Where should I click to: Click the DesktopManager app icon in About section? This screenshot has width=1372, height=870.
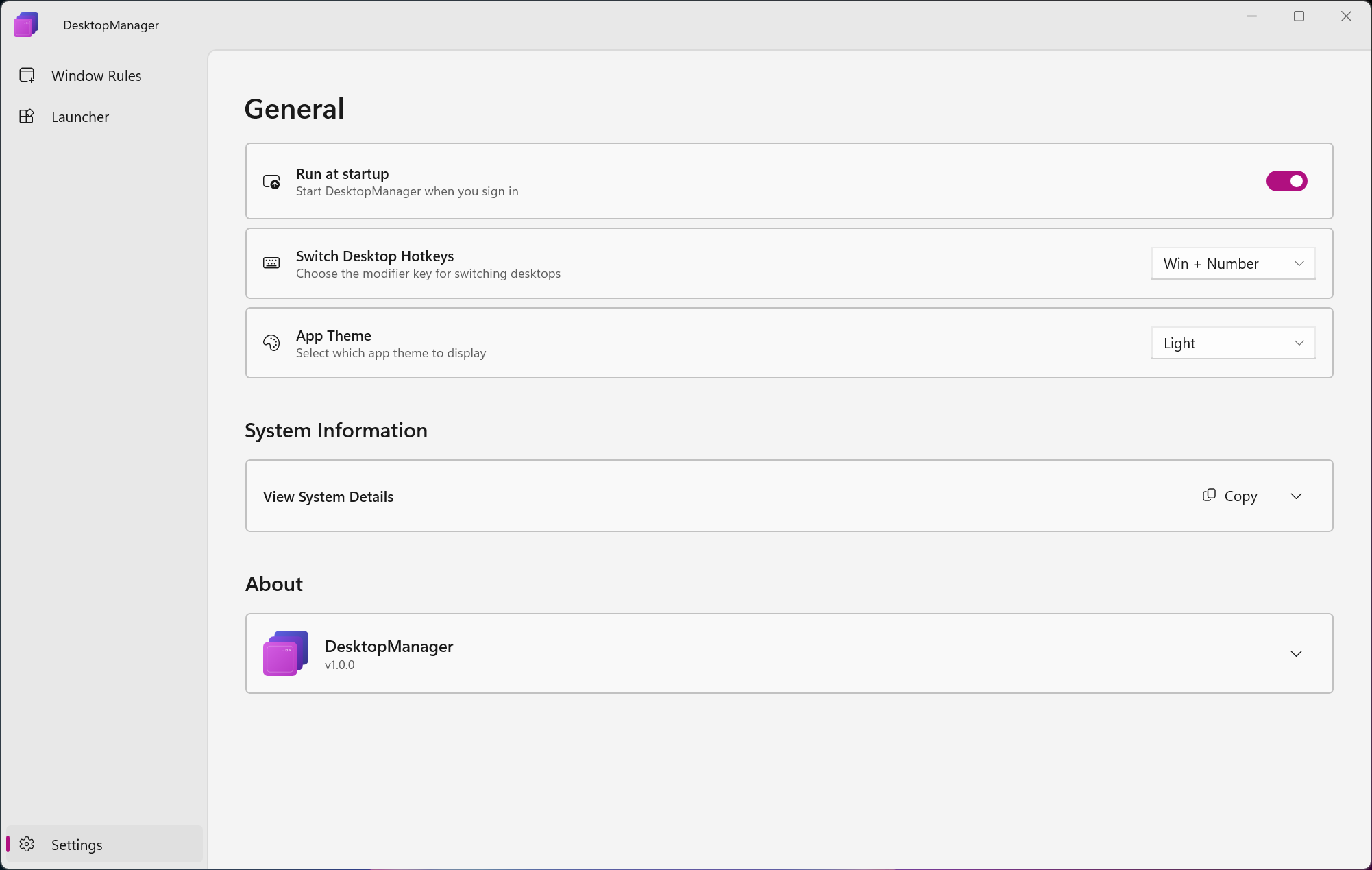pos(284,653)
